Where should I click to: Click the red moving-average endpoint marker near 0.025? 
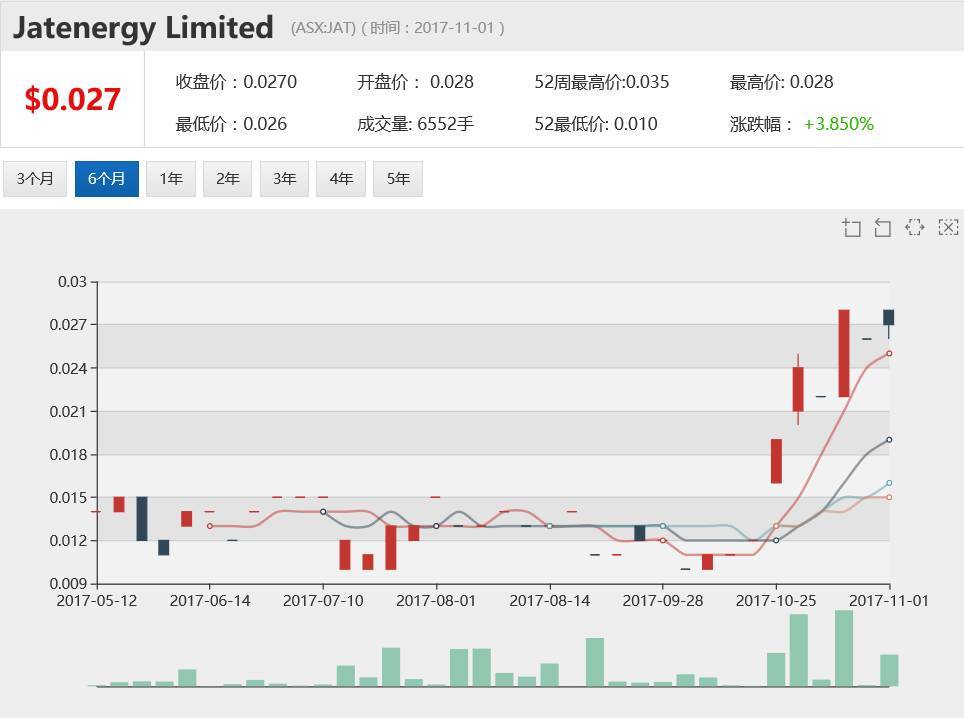point(889,353)
